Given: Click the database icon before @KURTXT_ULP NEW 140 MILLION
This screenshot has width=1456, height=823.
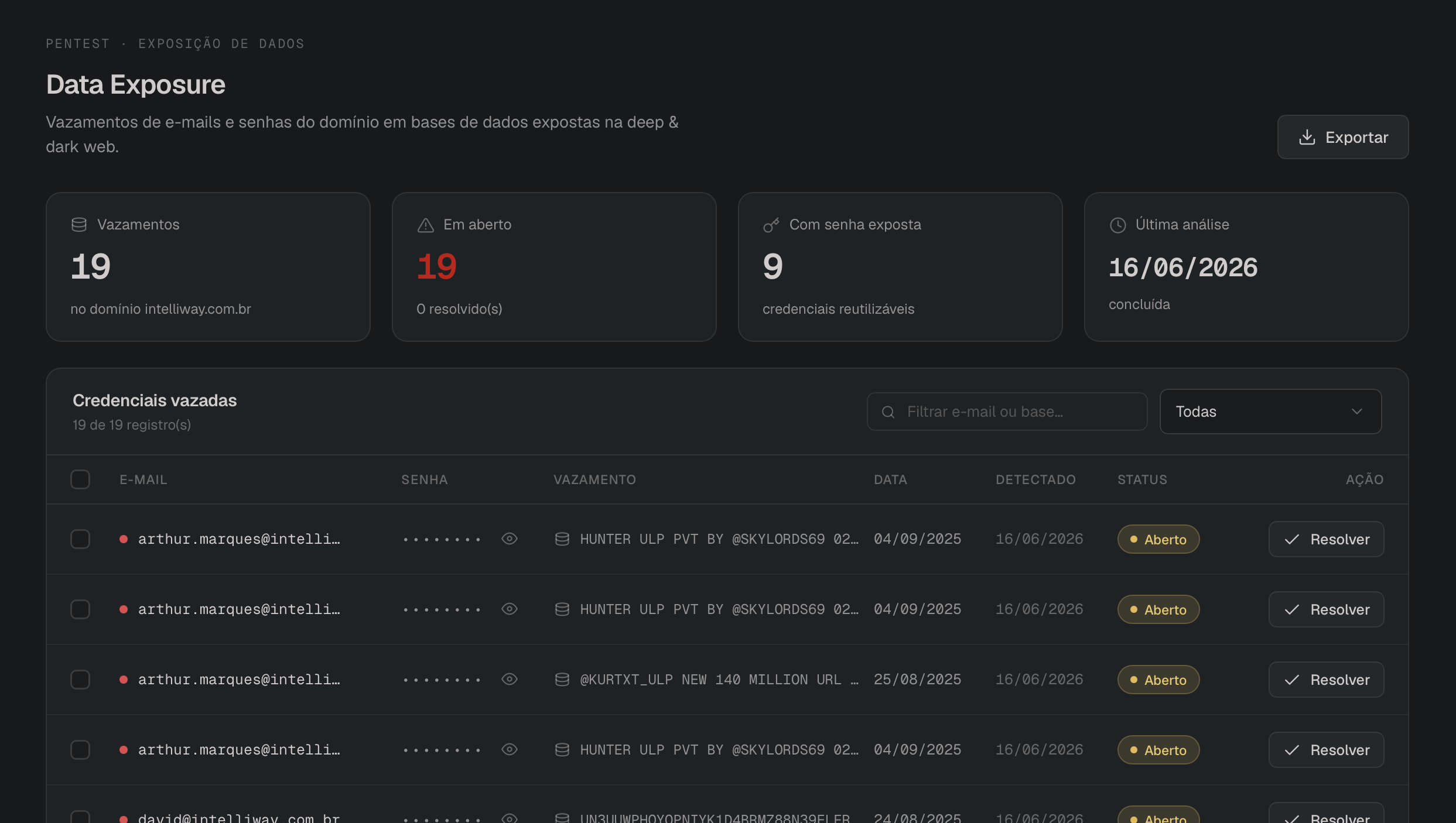Looking at the screenshot, I should tap(562, 680).
